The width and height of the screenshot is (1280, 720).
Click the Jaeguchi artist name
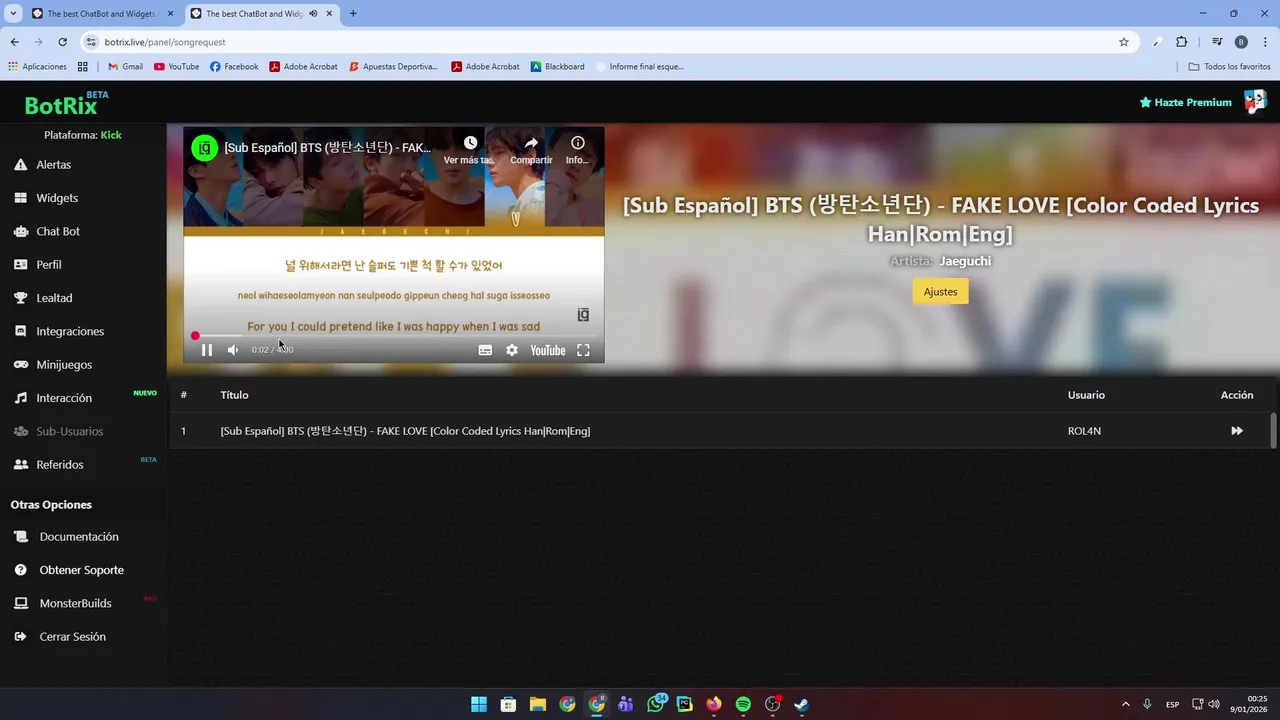pyautogui.click(x=965, y=261)
